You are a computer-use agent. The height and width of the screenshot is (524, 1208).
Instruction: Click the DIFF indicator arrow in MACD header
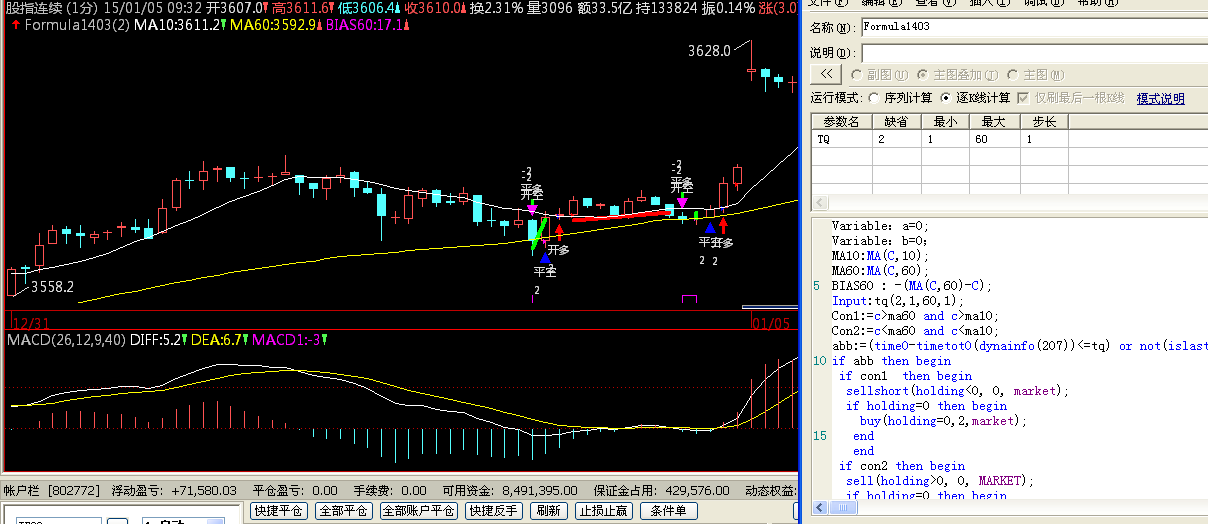pos(186,340)
